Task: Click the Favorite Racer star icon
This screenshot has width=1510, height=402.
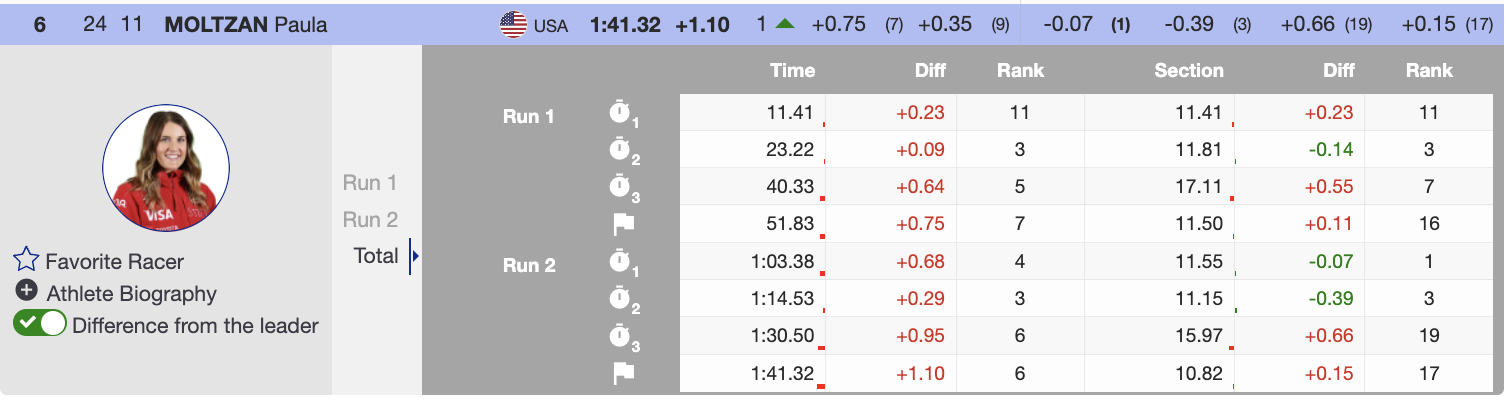Action: click(26, 262)
